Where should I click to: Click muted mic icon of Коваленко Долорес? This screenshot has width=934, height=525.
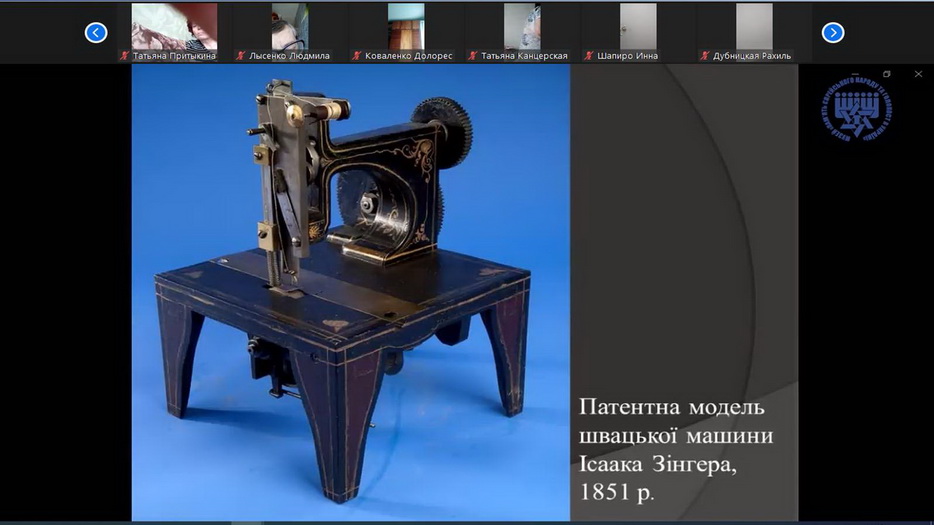(356, 56)
